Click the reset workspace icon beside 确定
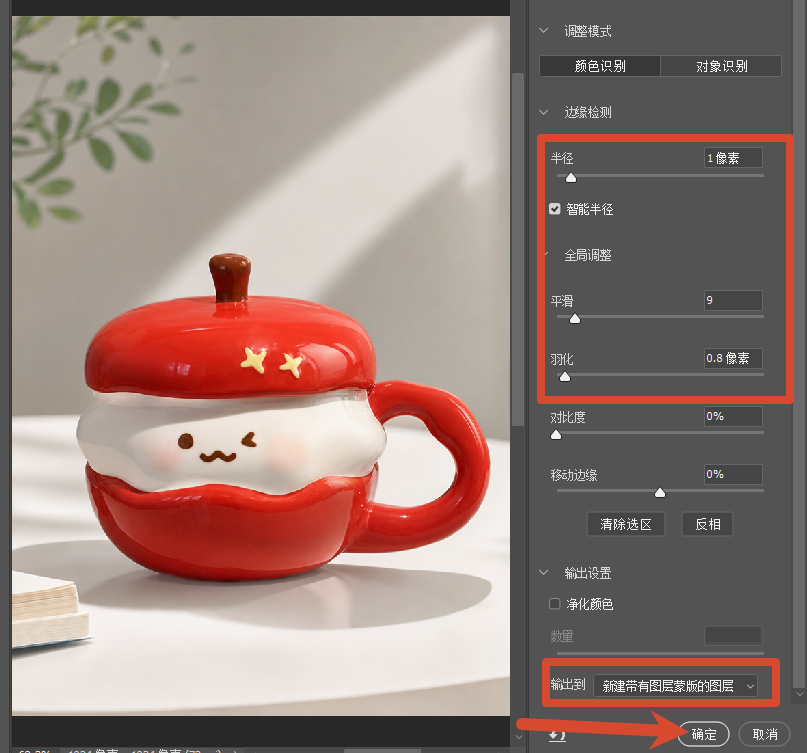This screenshot has height=753, width=807. 557,736
